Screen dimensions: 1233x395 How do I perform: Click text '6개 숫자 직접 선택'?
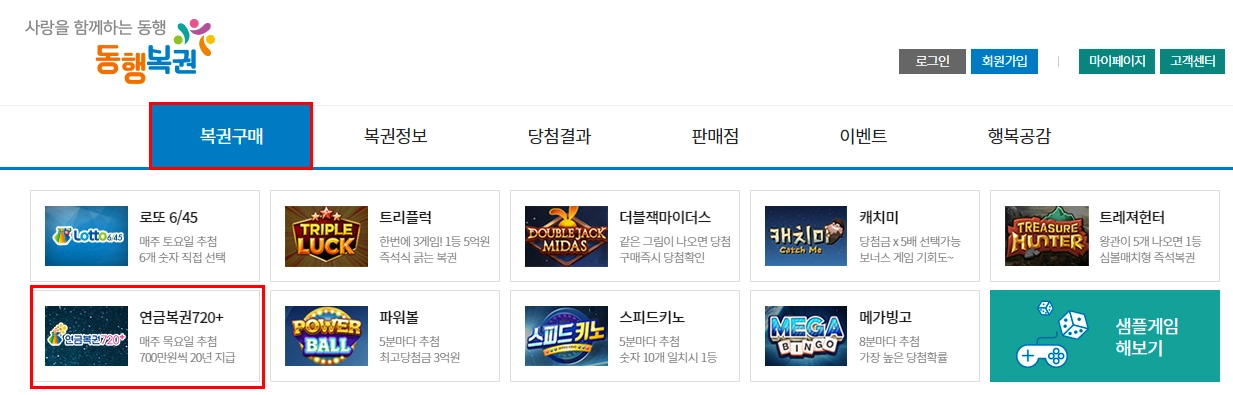(183, 257)
